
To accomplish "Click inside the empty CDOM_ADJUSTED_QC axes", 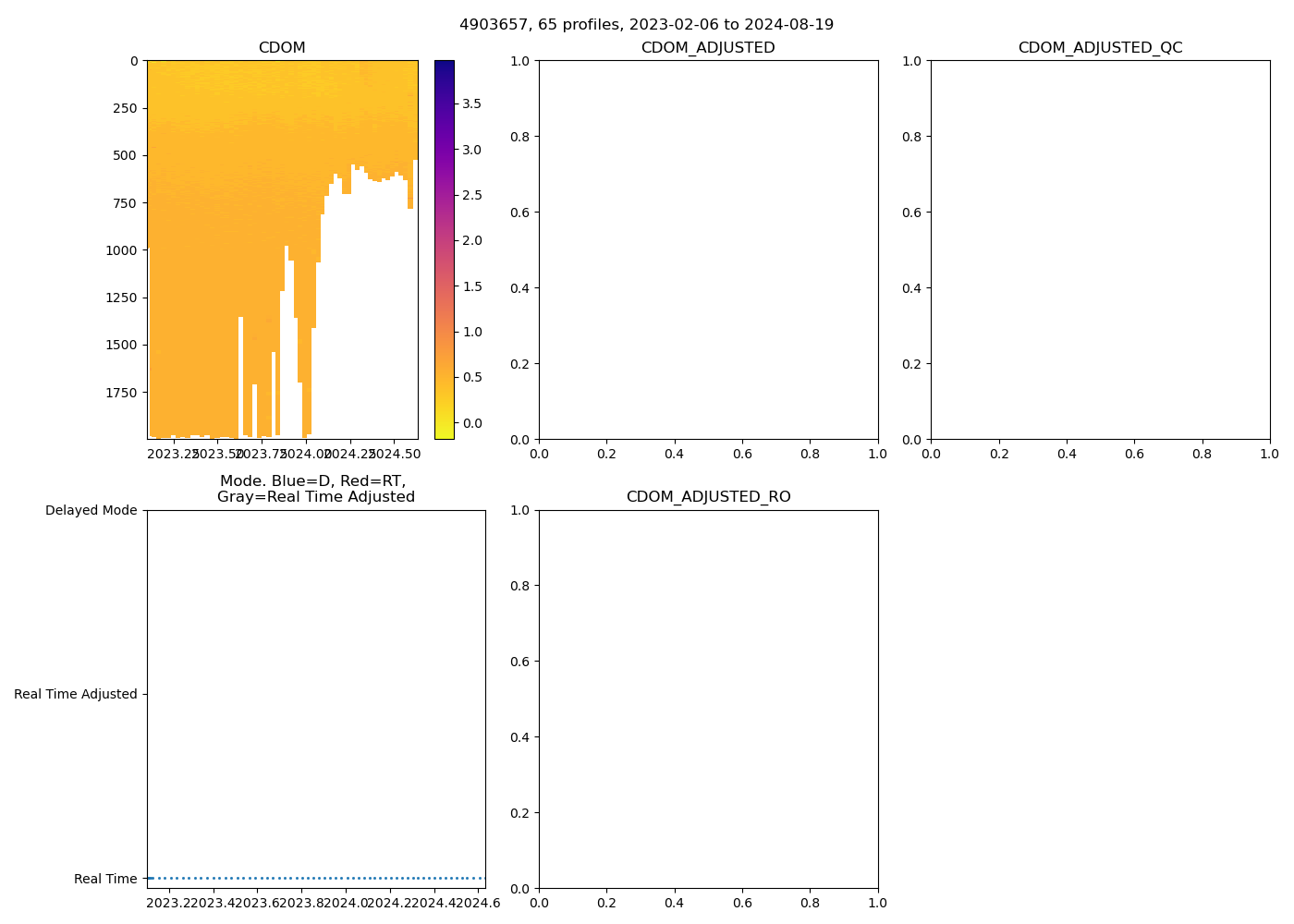I will pos(1100,249).
